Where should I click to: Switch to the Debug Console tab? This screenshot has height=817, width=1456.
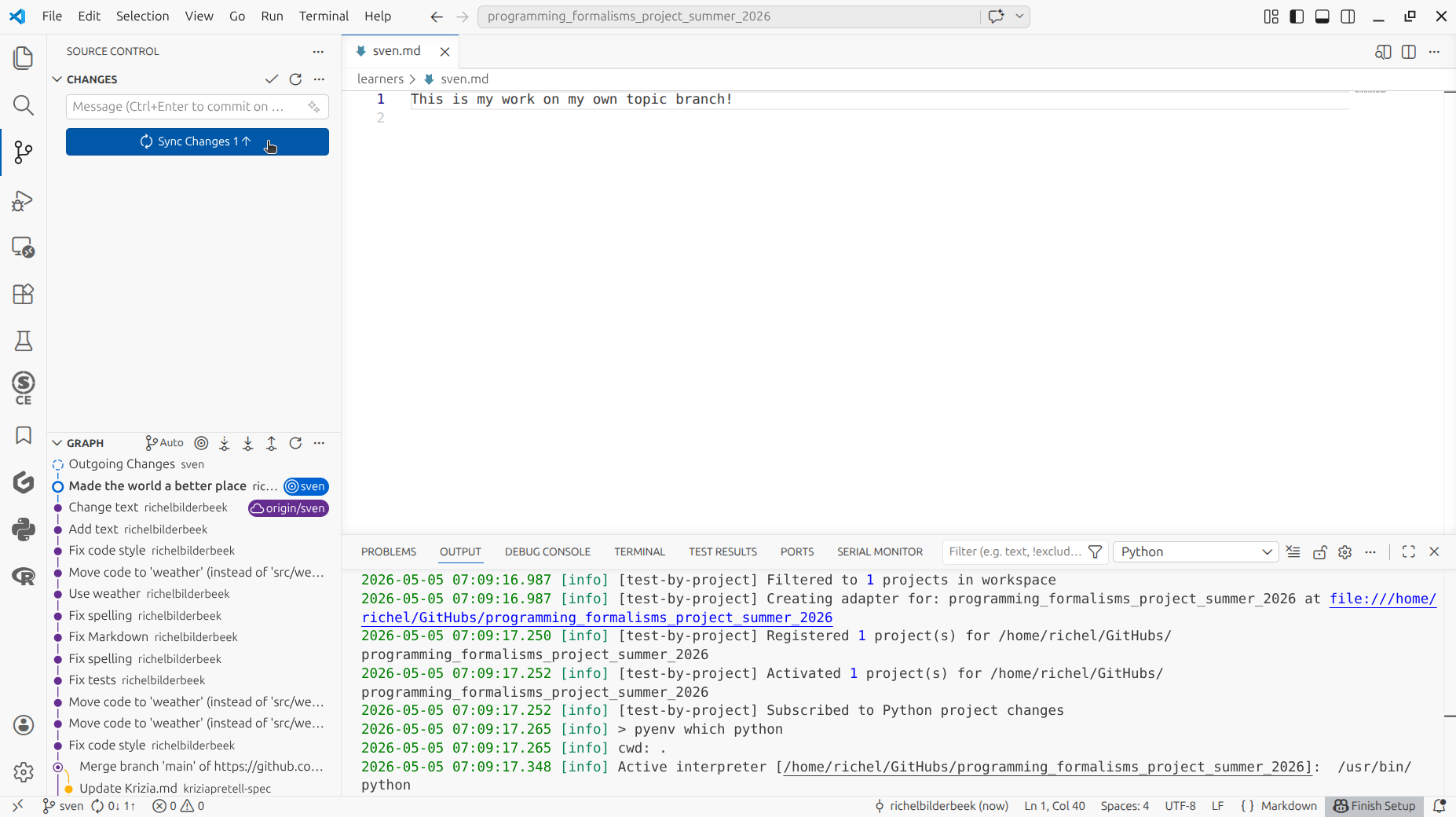[547, 551]
